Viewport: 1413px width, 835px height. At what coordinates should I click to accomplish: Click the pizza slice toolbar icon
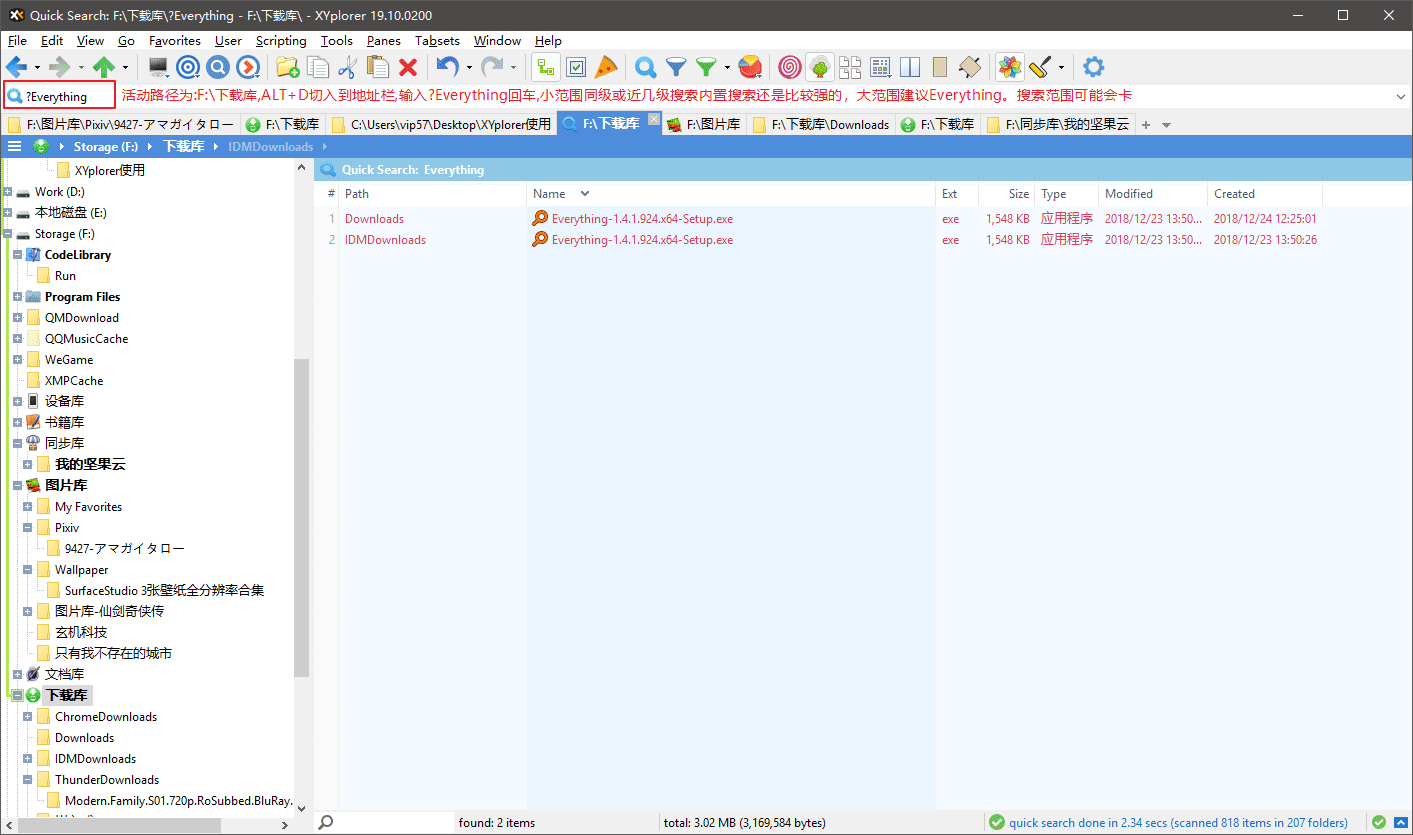tap(606, 67)
